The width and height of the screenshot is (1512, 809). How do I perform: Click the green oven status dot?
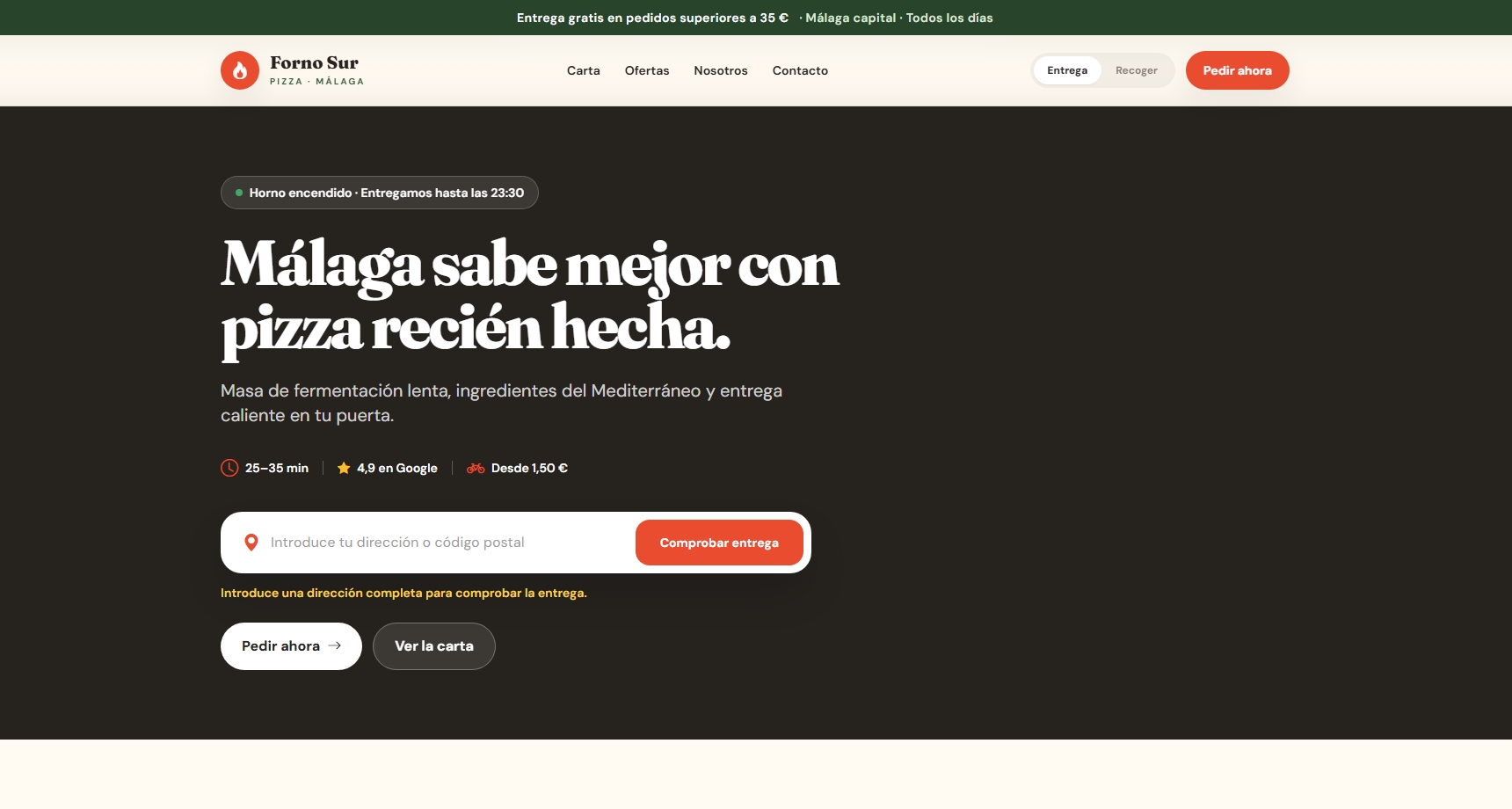click(239, 193)
